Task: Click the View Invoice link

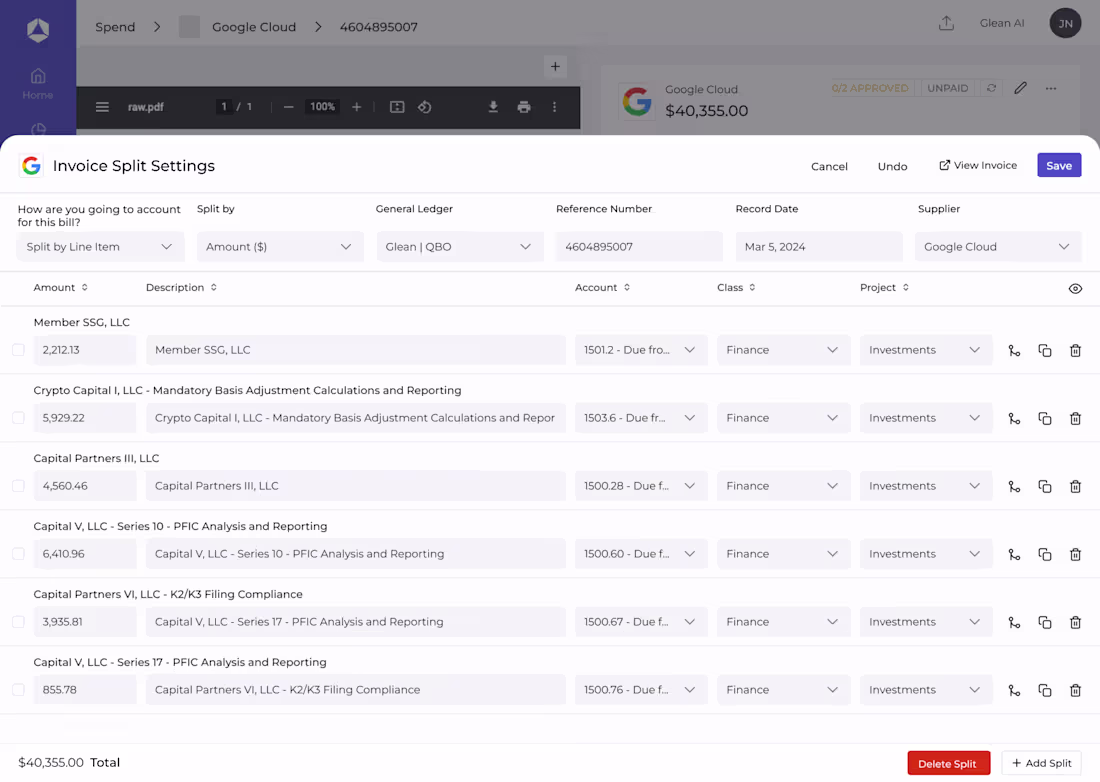Action: [977, 166]
